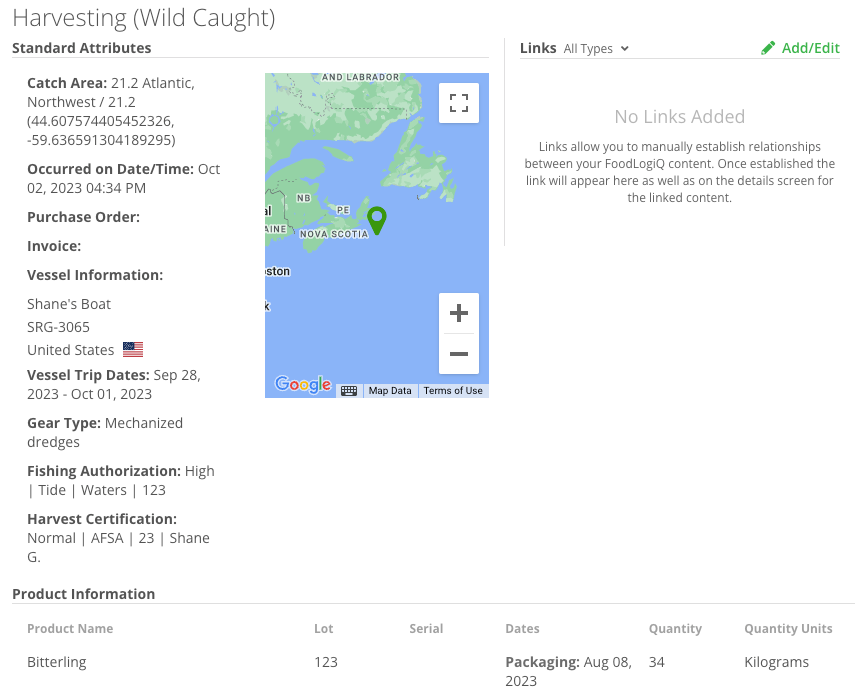
Task: Click the Serial column header
Action: coord(426,628)
